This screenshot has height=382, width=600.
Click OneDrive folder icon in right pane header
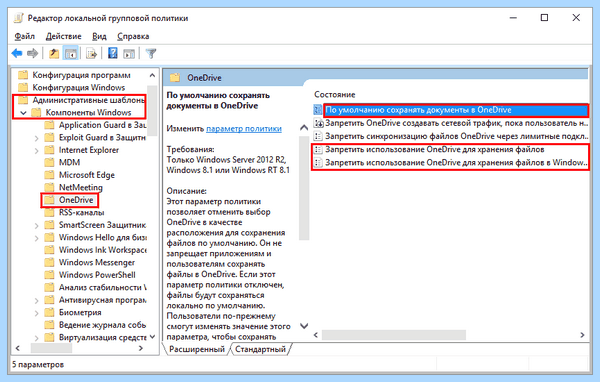(175, 78)
